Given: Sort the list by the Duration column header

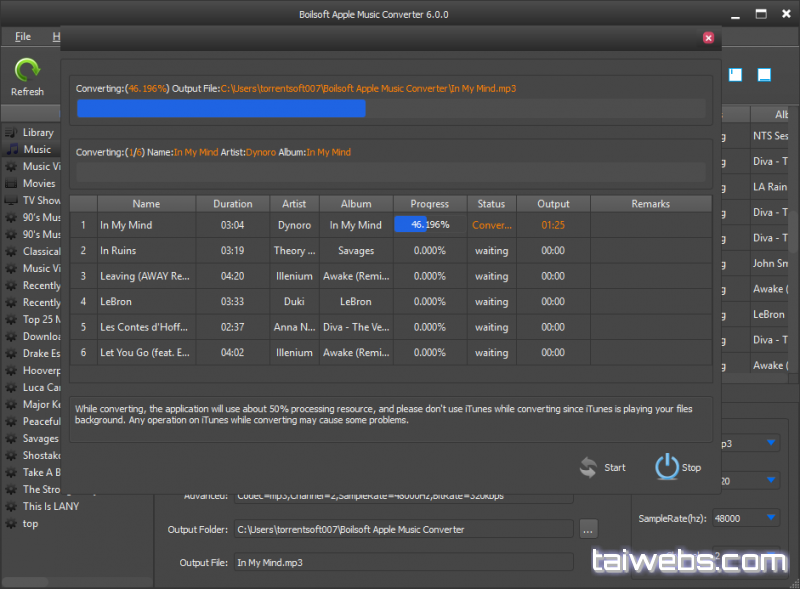Looking at the screenshot, I should tap(232, 204).
